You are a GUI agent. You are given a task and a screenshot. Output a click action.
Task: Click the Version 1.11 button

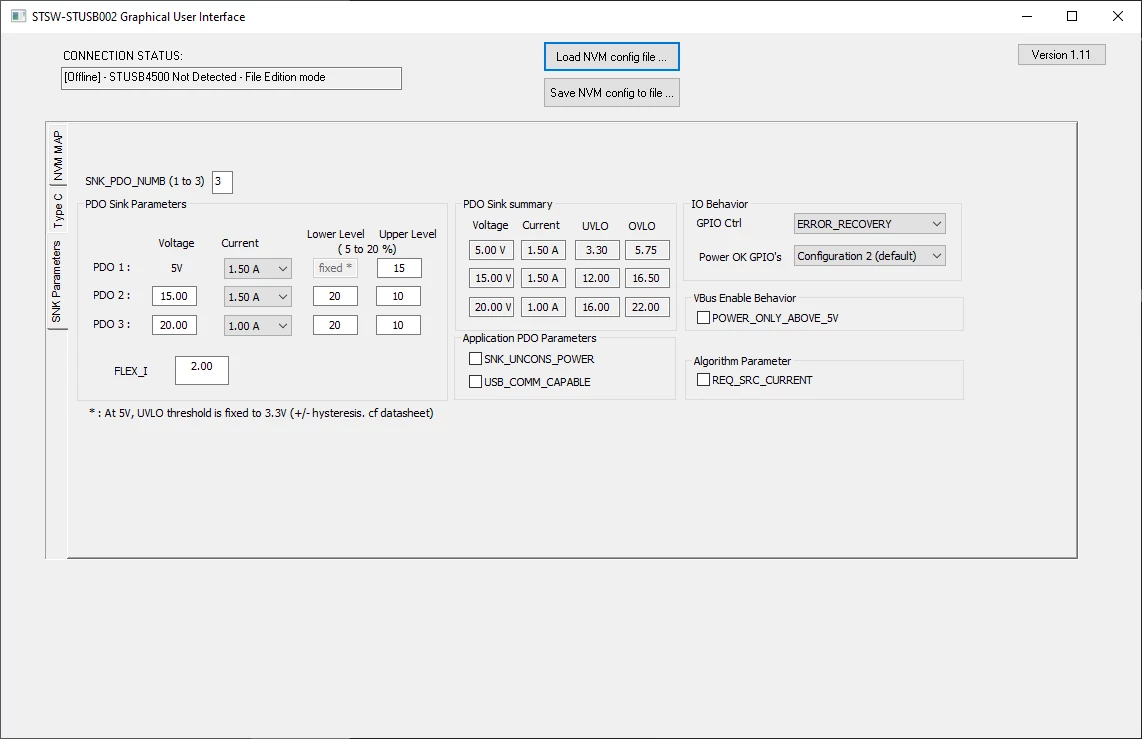coord(1061,55)
